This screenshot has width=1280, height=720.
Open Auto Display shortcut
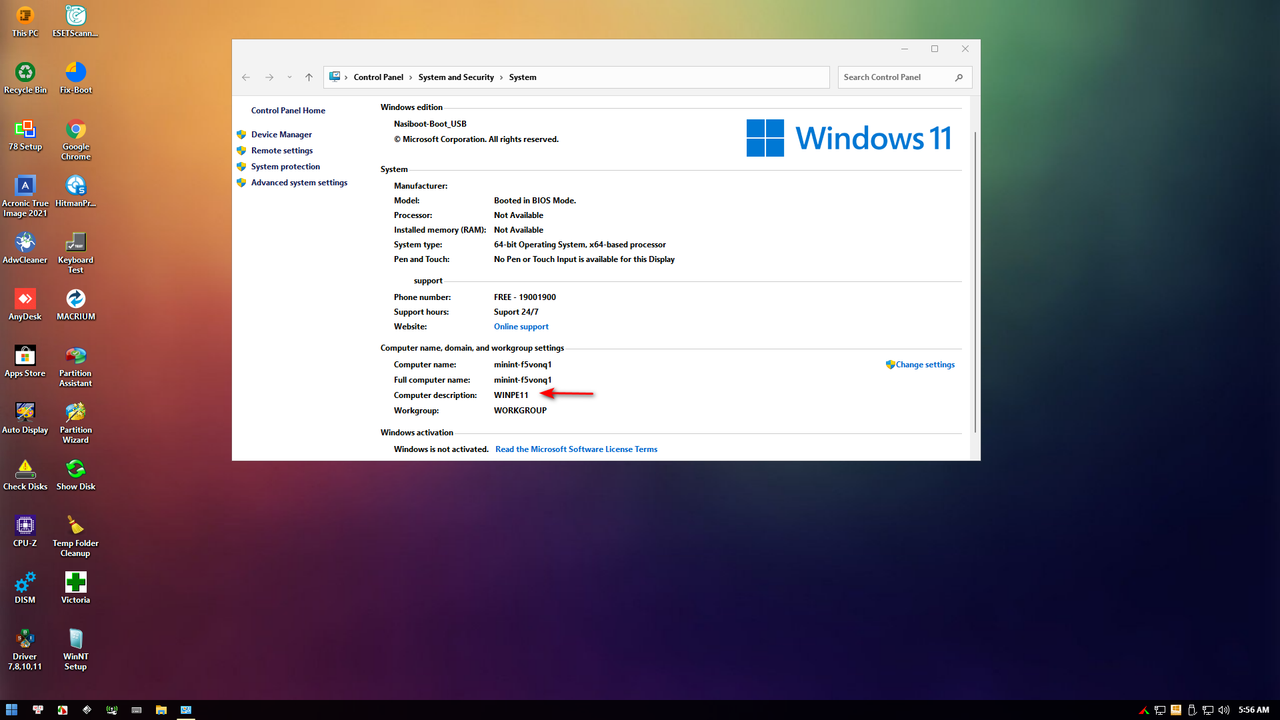[x=25, y=418]
